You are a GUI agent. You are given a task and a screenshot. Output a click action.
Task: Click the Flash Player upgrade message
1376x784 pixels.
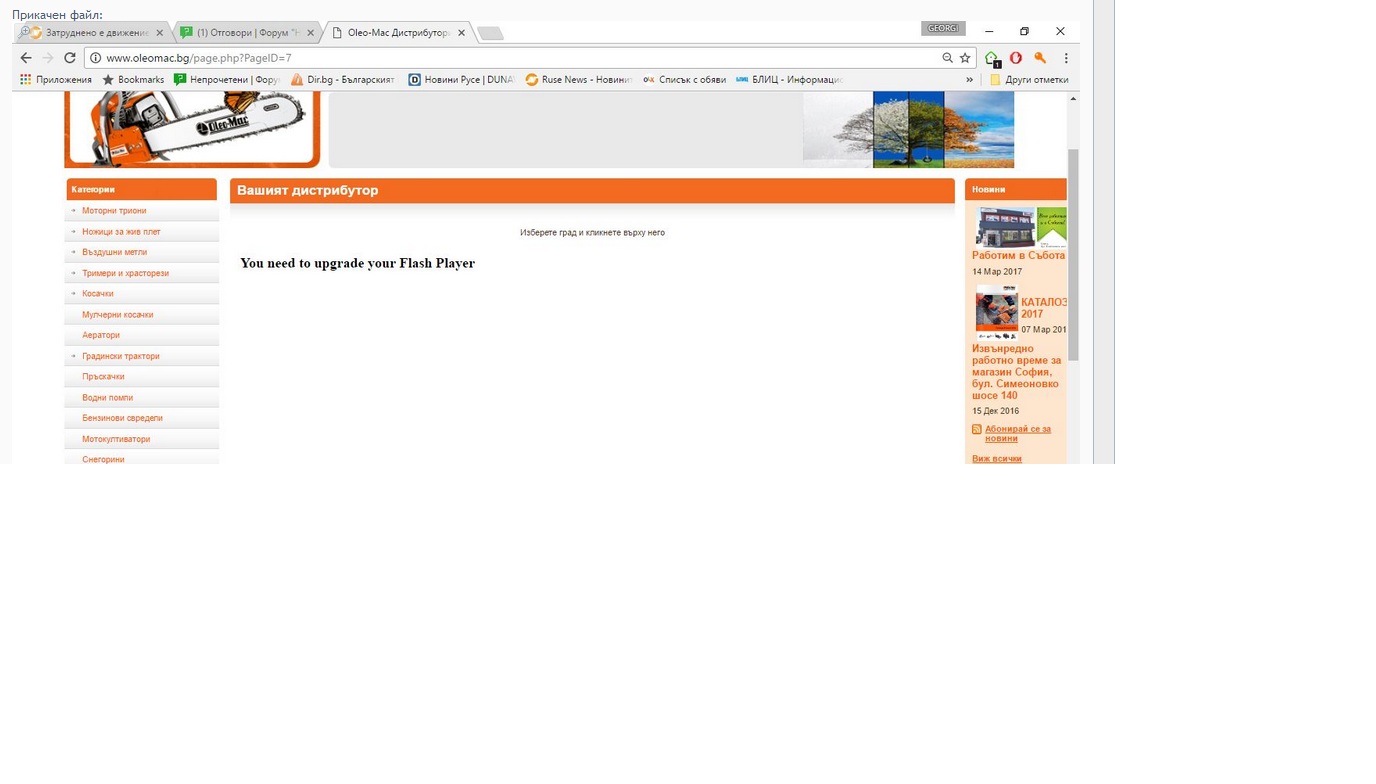(x=357, y=264)
